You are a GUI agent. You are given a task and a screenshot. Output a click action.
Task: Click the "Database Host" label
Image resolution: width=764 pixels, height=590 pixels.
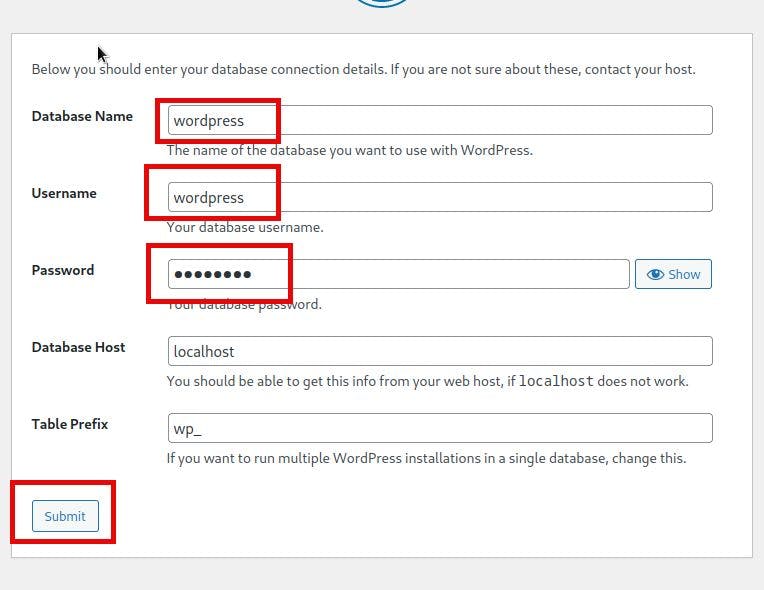pyautogui.click(x=78, y=347)
